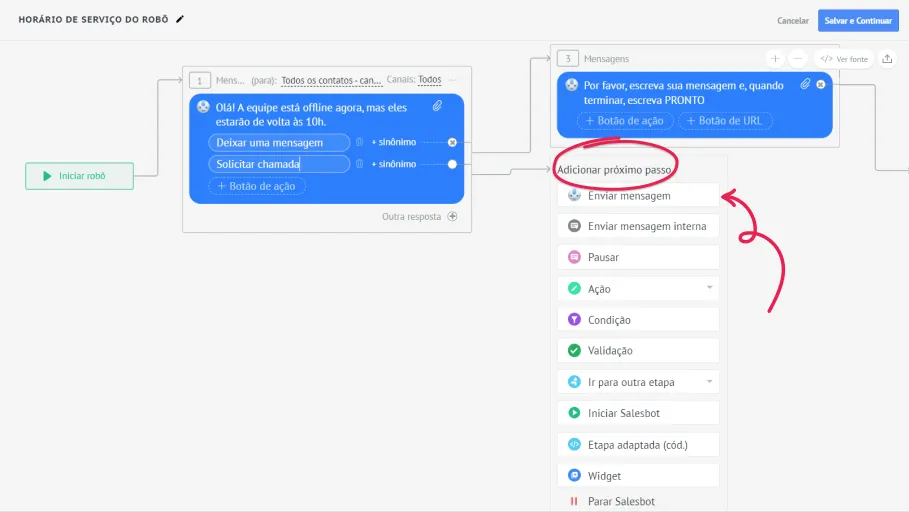Click the Outra resposta plus icon

(453, 216)
